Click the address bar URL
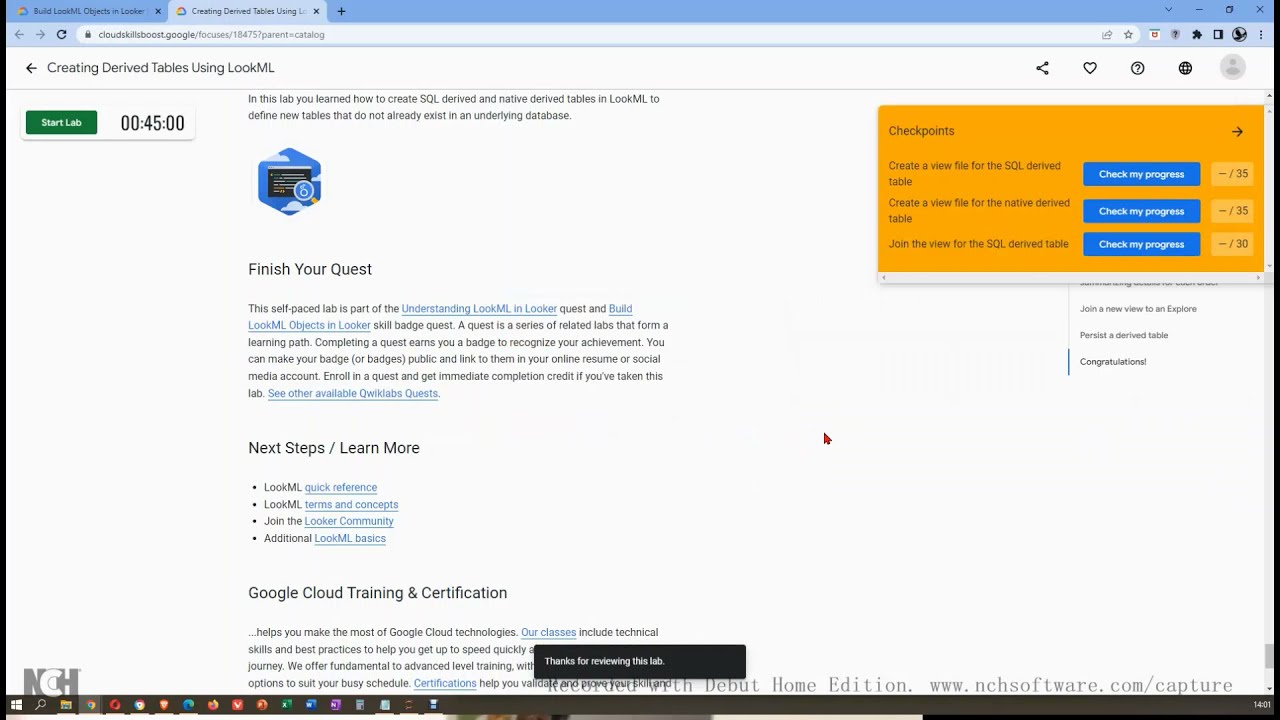Screen dimensions: 1280x720 (x=211, y=34)
